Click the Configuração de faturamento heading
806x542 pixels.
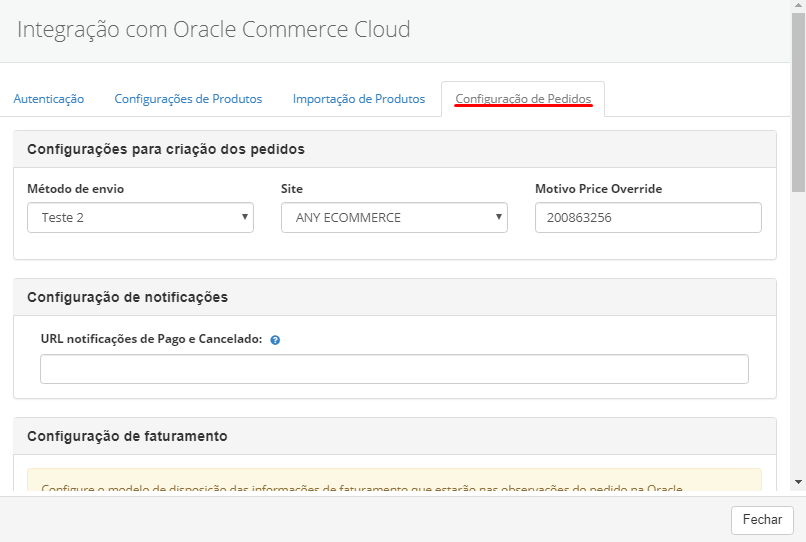point(127,436)
